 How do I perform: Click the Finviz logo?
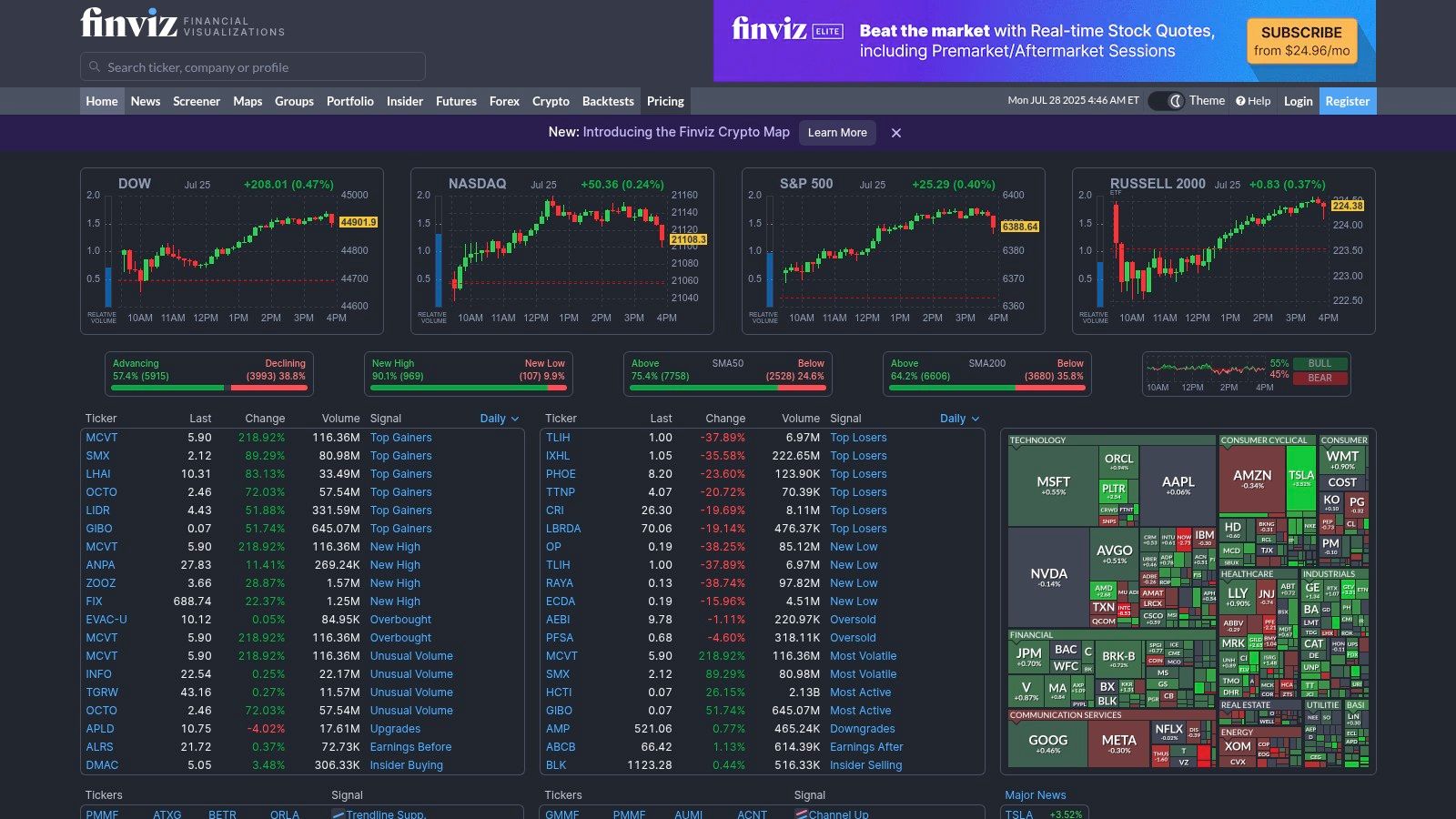[182, 22]
